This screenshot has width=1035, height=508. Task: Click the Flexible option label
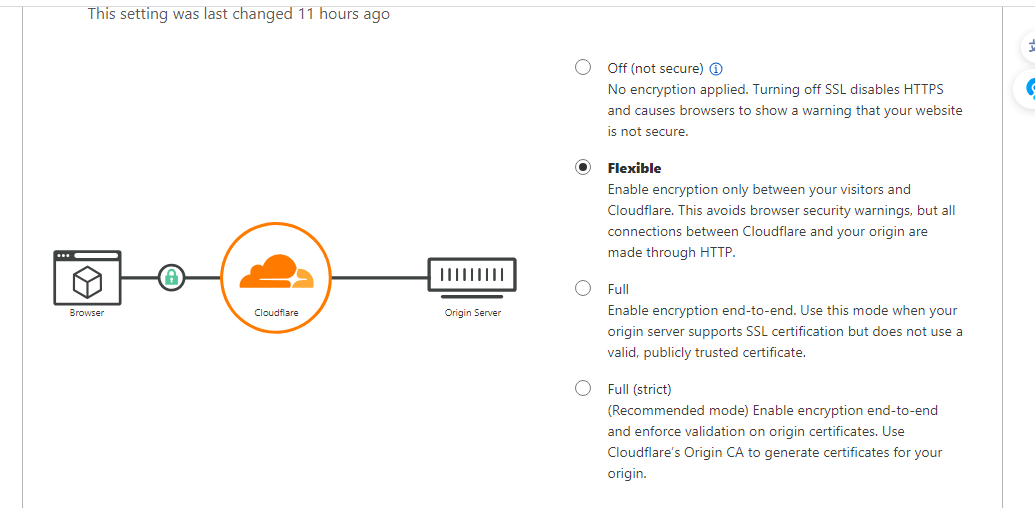pyautogui.click(x=634, y=168)
